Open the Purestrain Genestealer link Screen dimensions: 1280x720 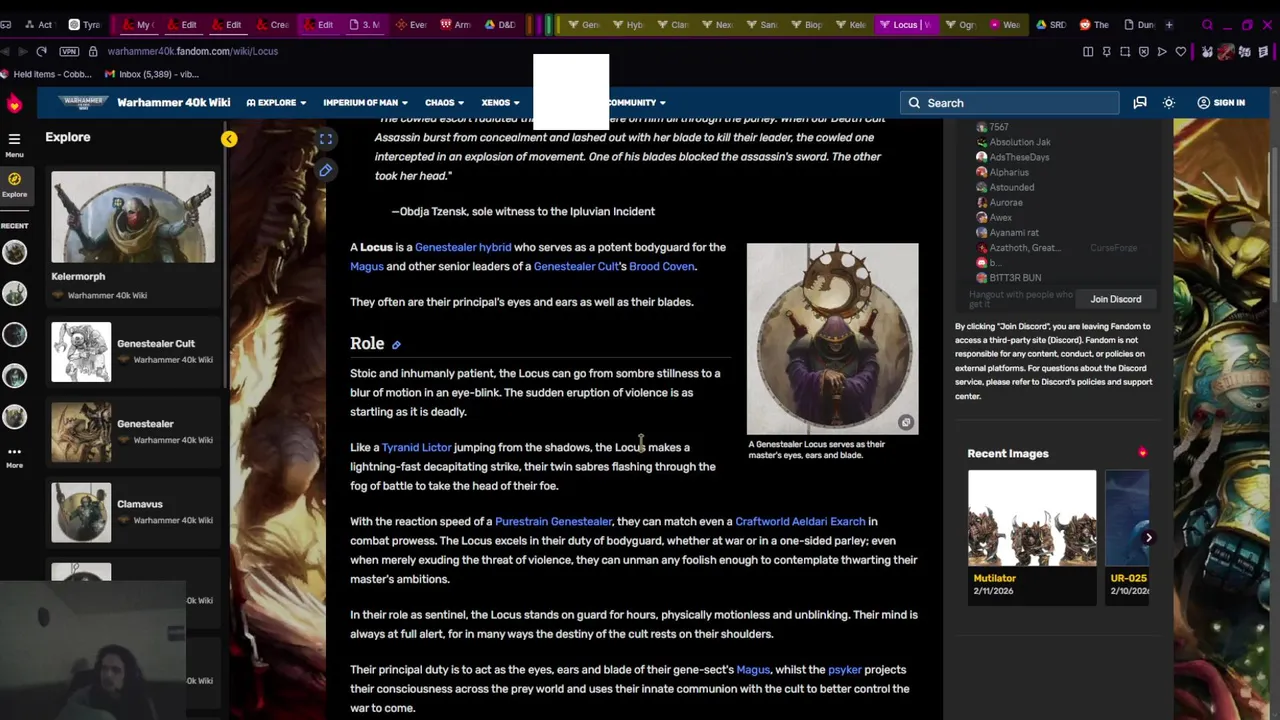coord(553,521)
